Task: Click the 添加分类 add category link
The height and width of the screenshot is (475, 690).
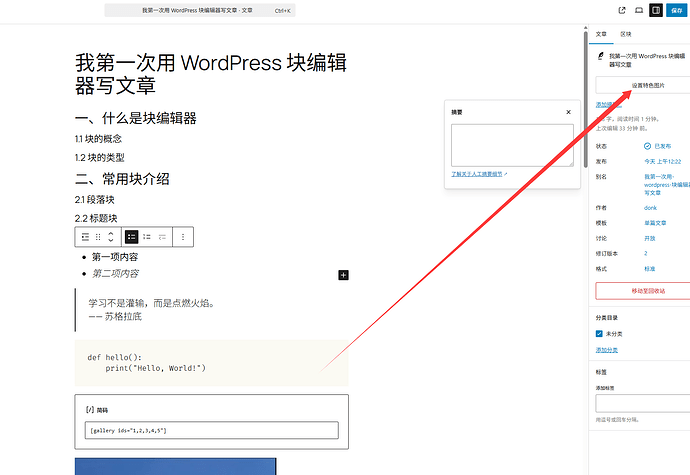Action: 607,350
